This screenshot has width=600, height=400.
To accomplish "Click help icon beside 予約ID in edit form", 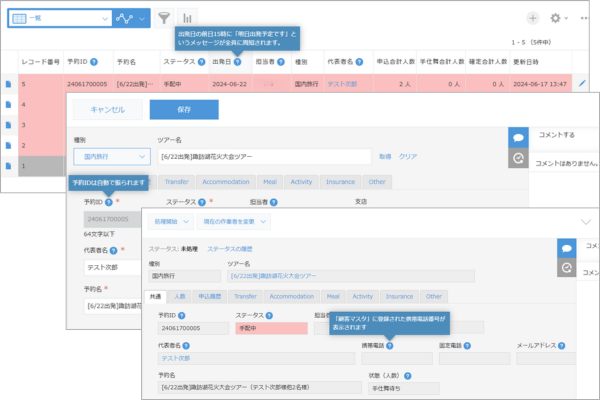I will click(x=109, y=202).
